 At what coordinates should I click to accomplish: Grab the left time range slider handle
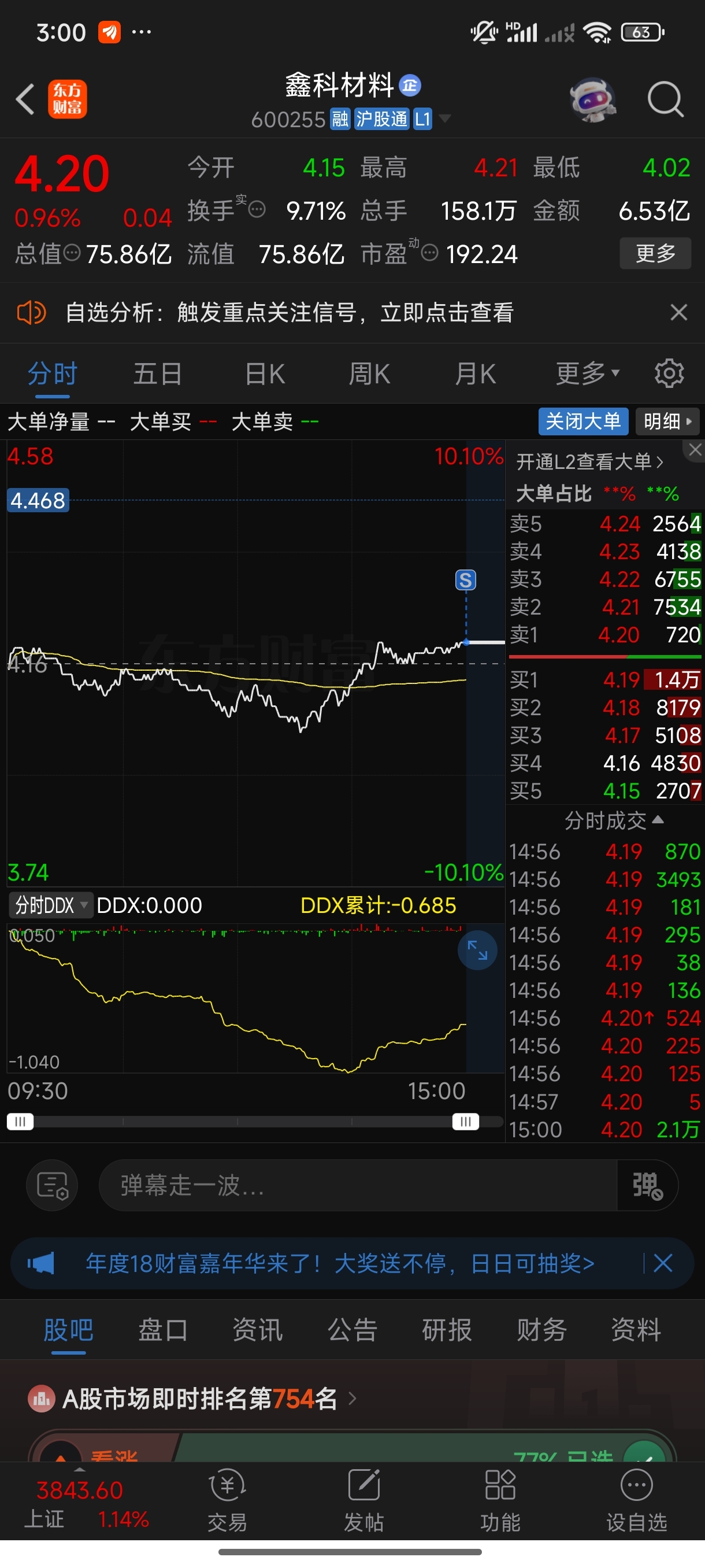pyautogui.click(x=20, y=1121)
